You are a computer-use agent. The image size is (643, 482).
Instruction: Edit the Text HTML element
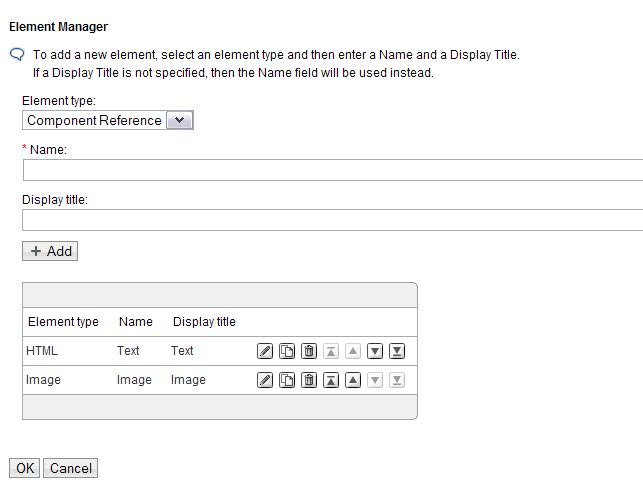(265, 351)
